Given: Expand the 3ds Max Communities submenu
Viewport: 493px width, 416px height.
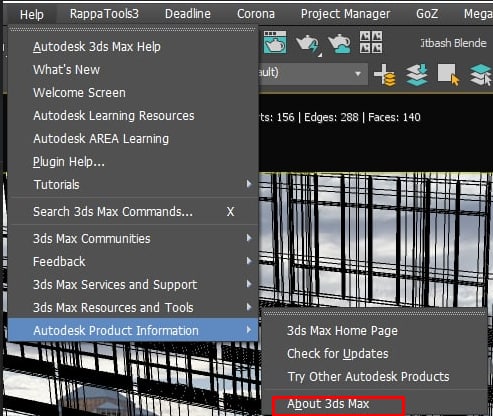Looking at the screenshot, I should pos(133,238).
